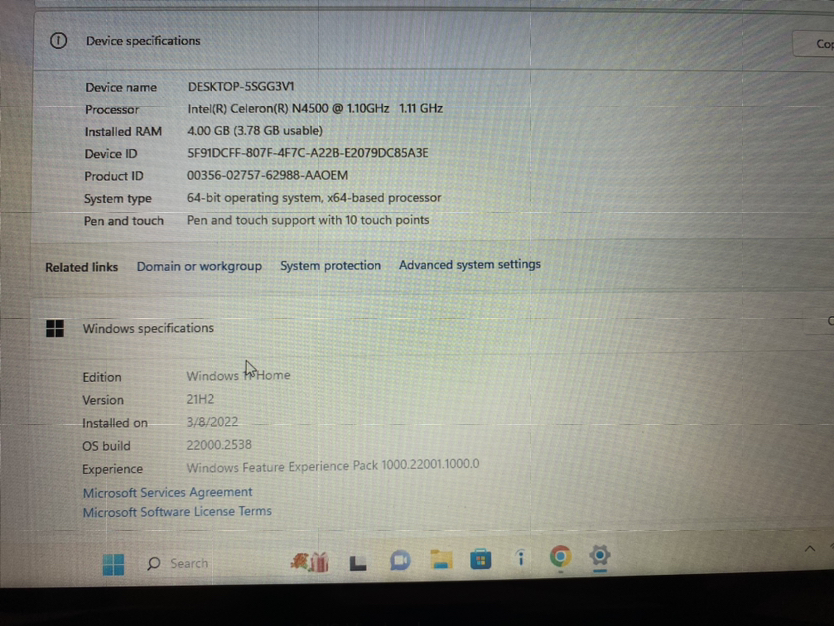Launch Google Chrome from the taskbar
Viewport: 834px width, 626px height.
point(560,557)
